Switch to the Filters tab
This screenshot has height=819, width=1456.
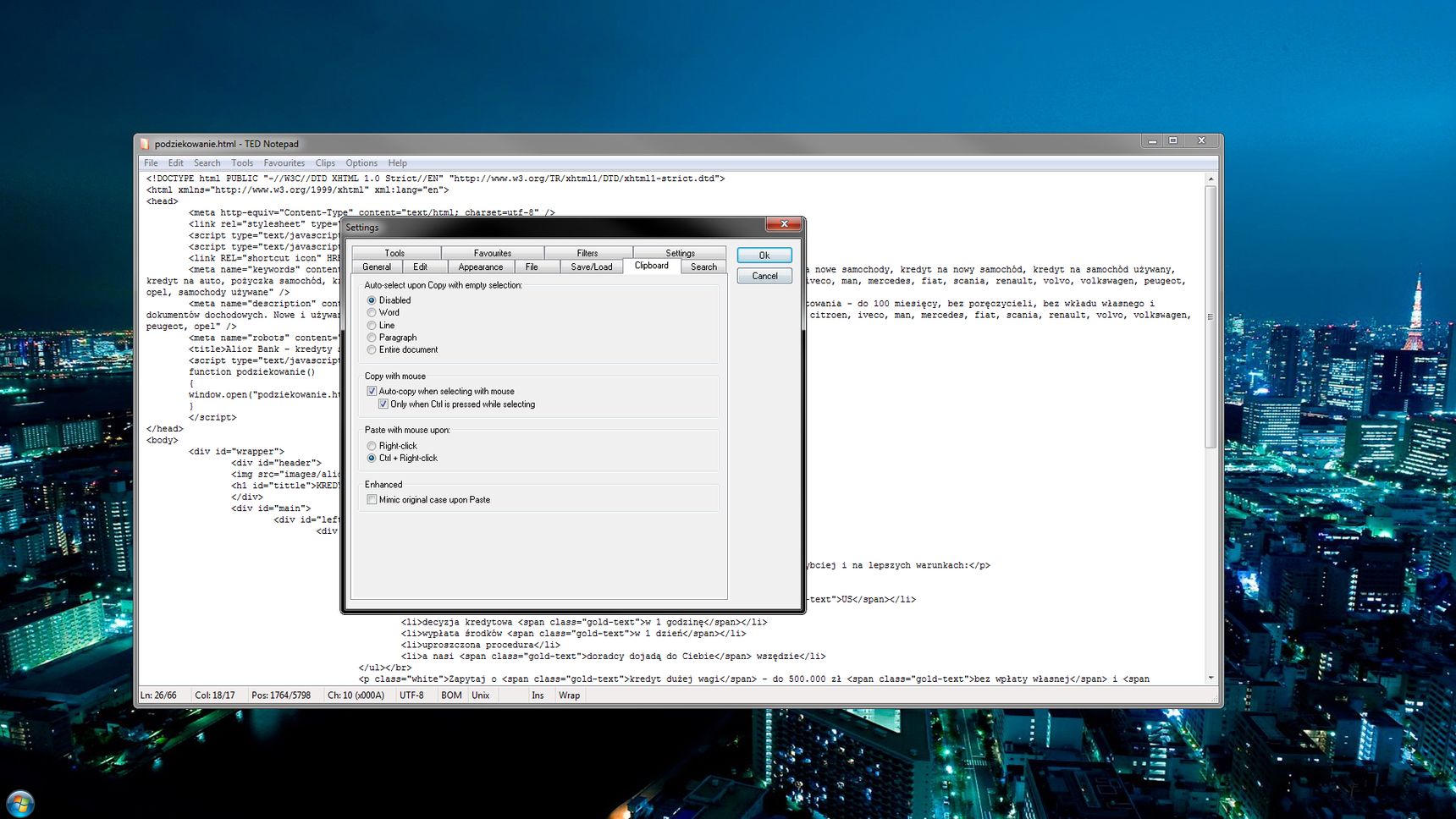[x=587, y=253]
